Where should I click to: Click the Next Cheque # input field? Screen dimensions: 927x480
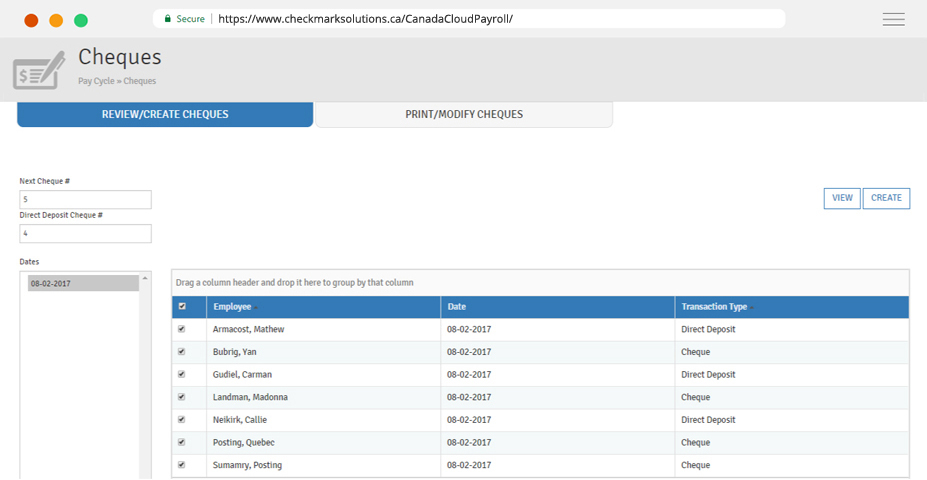click(x=85, y=200)
